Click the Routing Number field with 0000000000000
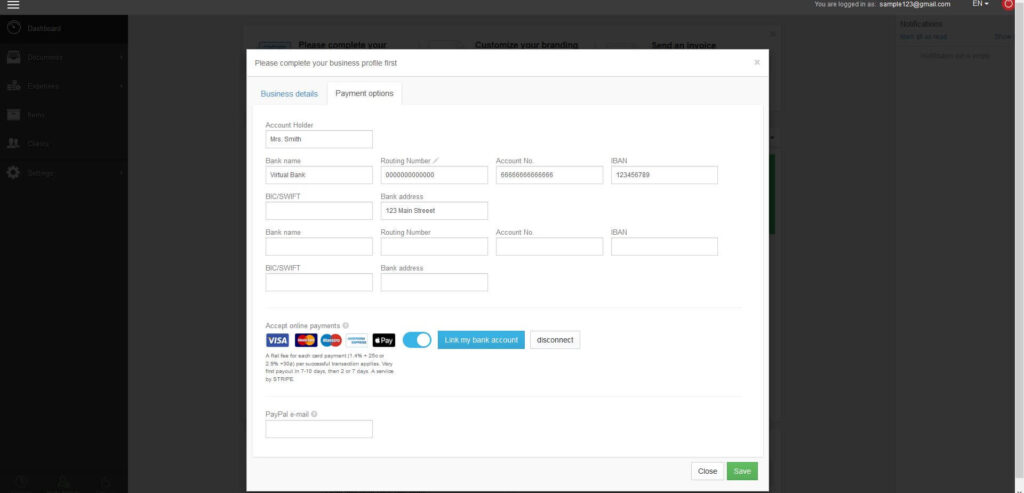 tap(434, 175)
